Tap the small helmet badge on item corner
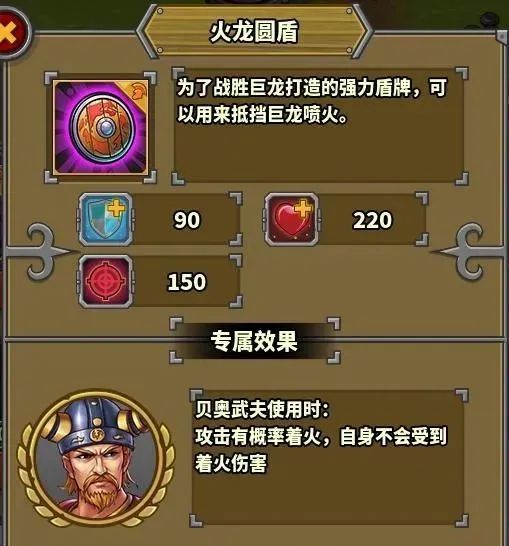The width and height of the screenshot is (509, 546). click(x=140, y=91)
